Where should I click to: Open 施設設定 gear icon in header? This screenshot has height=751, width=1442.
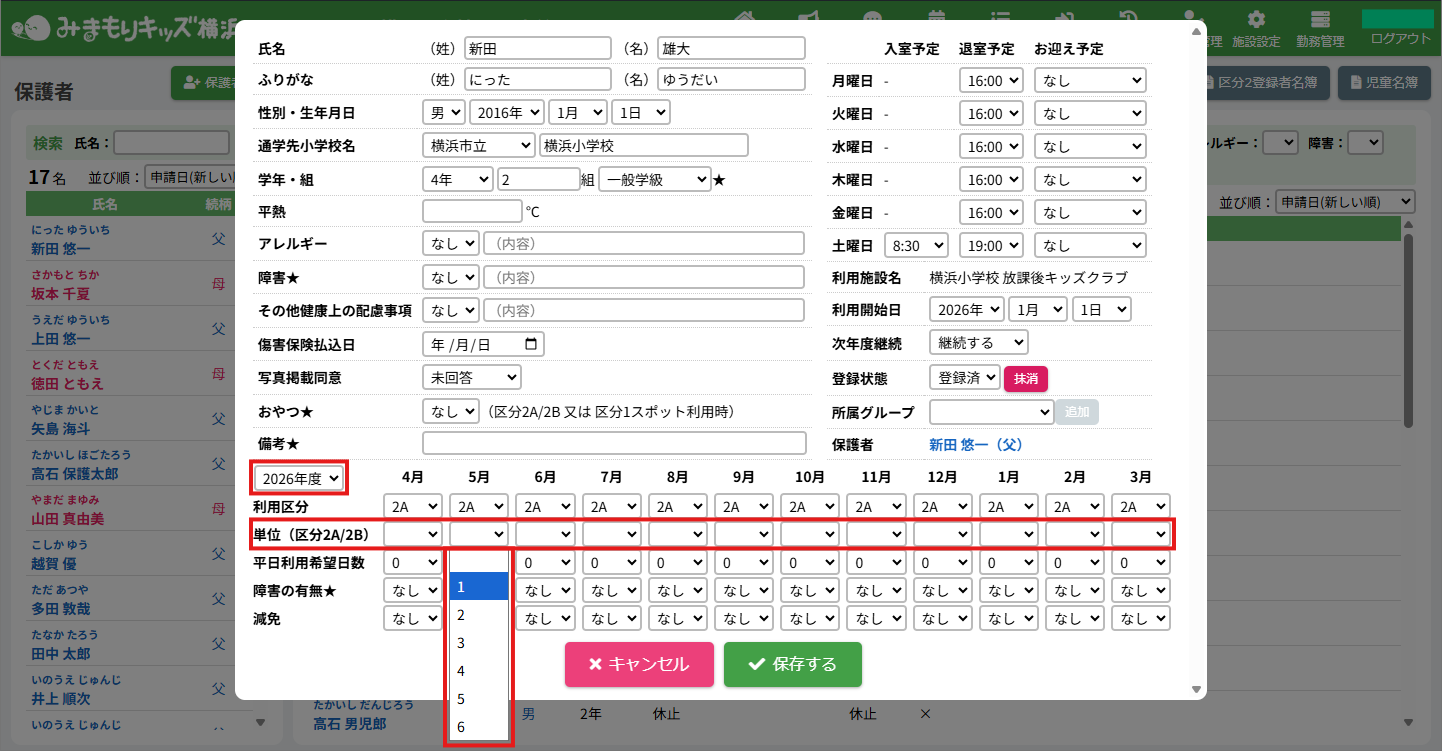[x=1256, y=20]
